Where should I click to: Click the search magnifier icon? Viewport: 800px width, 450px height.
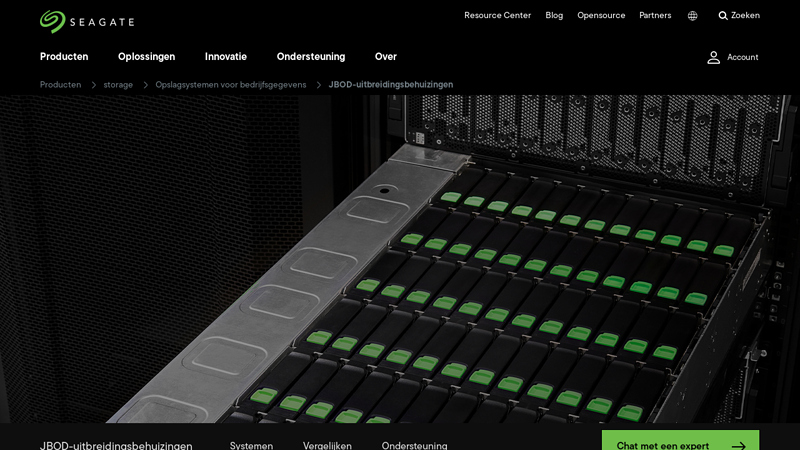click(723, 16)
